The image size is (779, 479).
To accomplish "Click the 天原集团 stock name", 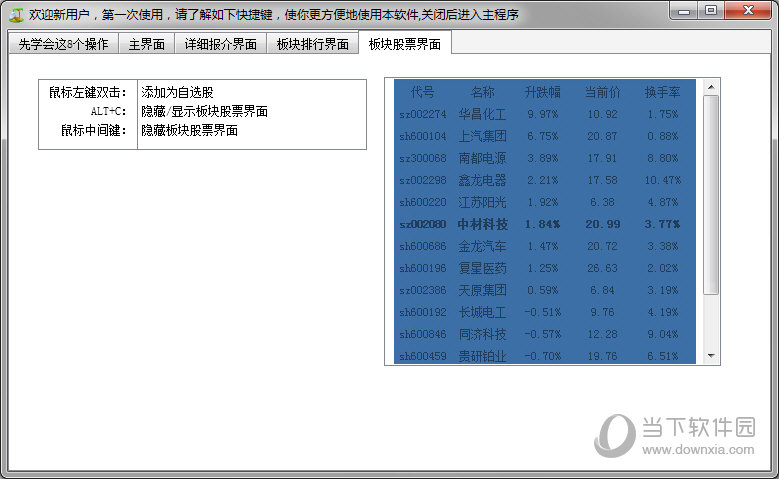I will pyautogui.click(x=482, y=290).
